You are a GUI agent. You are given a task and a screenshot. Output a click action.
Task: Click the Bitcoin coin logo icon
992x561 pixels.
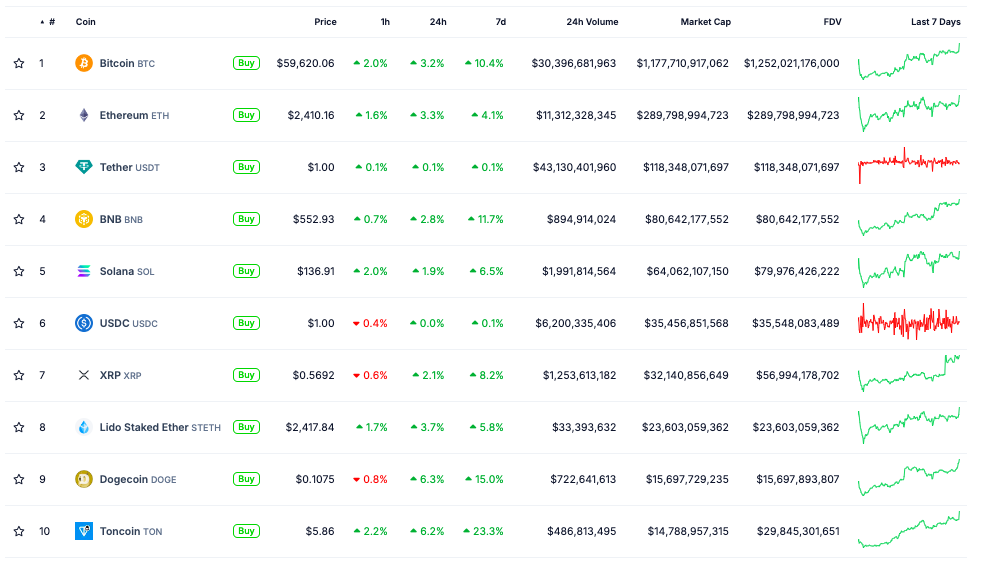coord(84,63)
